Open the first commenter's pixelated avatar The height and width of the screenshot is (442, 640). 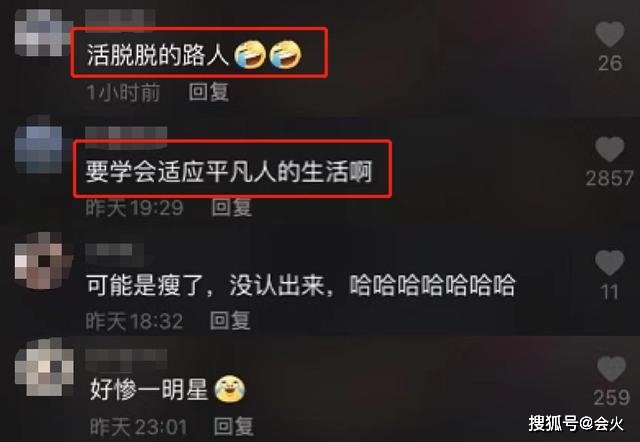38,33
